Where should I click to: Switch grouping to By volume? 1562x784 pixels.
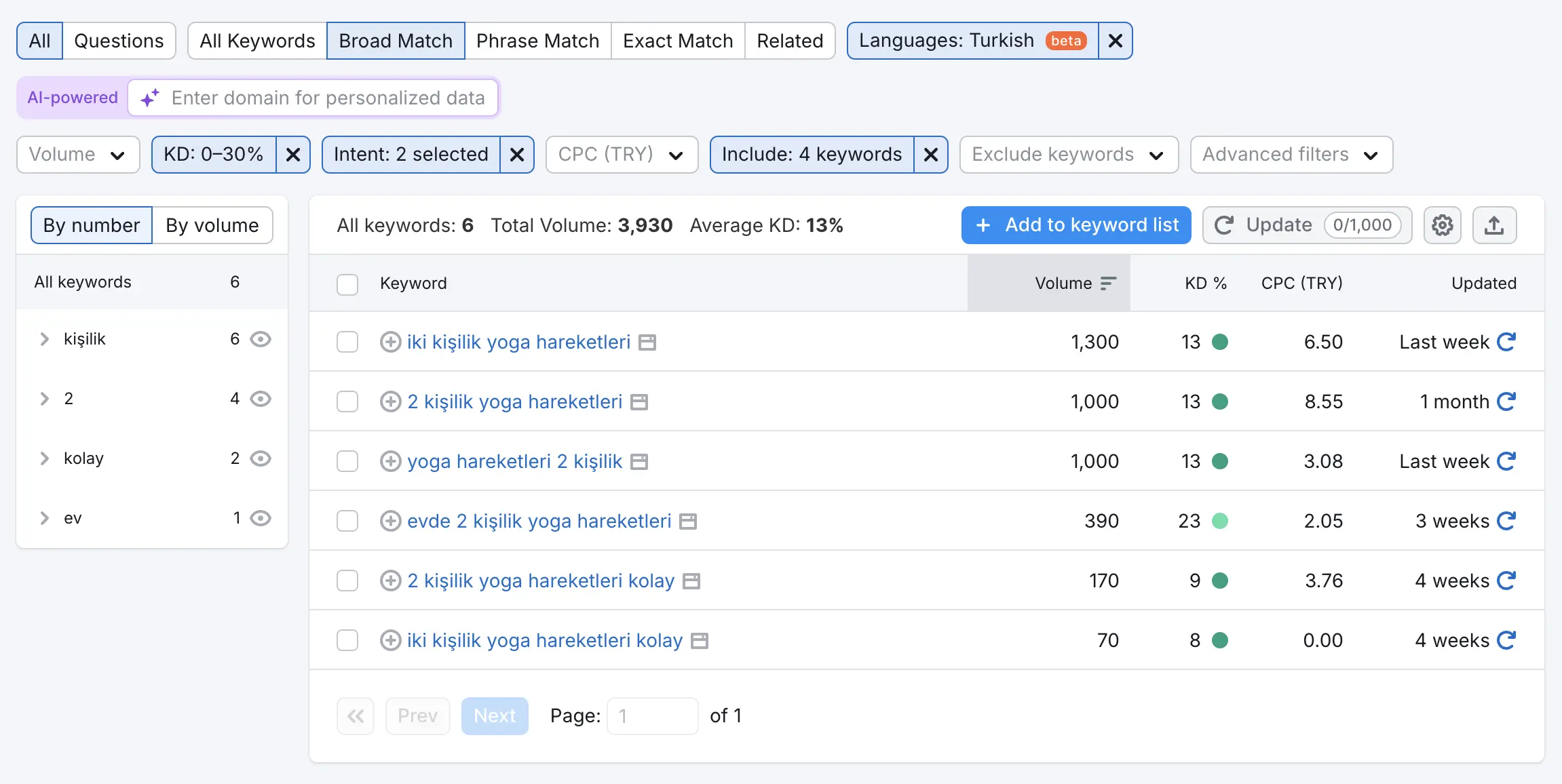coord(212,225)
